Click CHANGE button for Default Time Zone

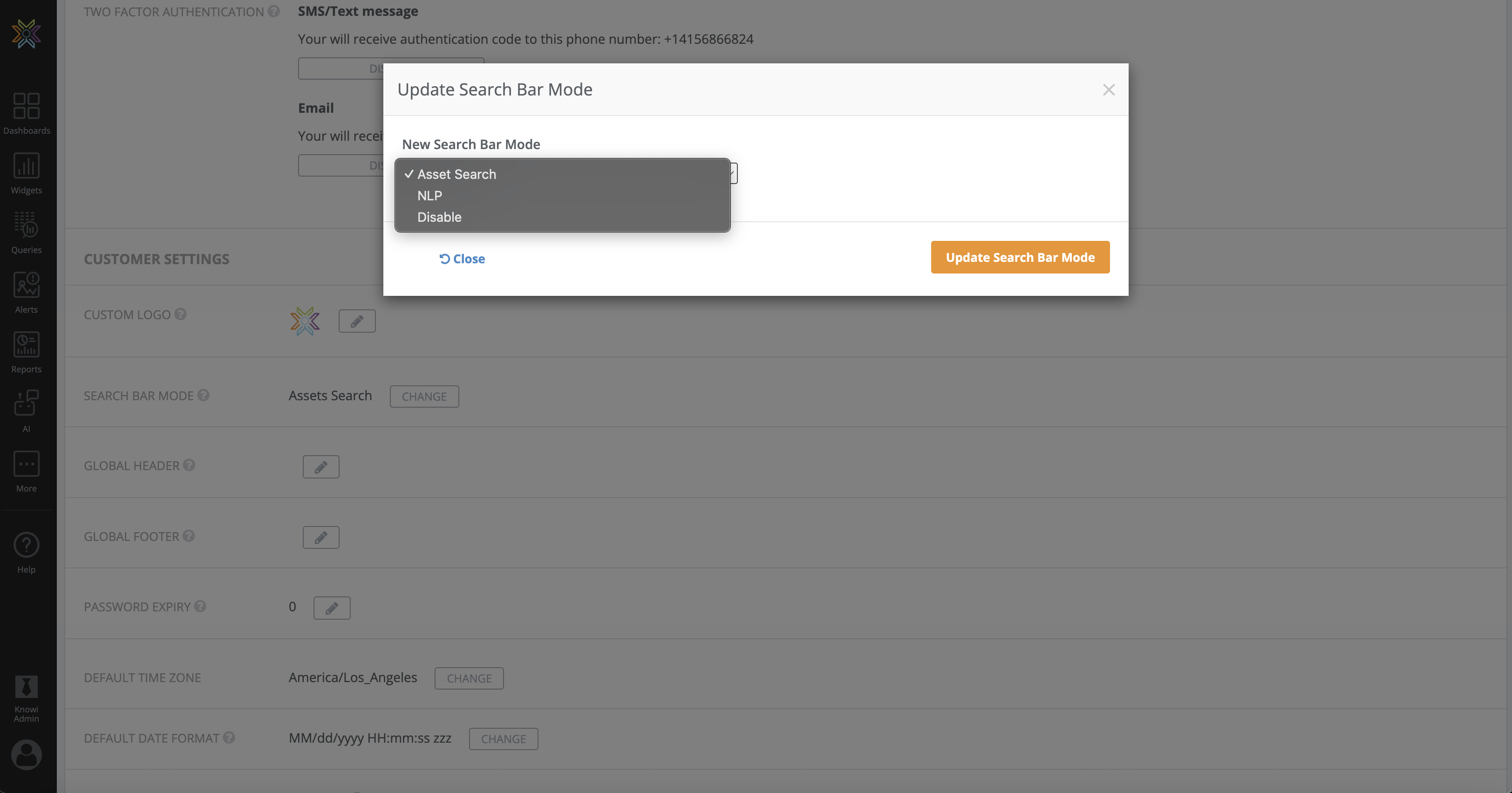[x=469, y=678]
